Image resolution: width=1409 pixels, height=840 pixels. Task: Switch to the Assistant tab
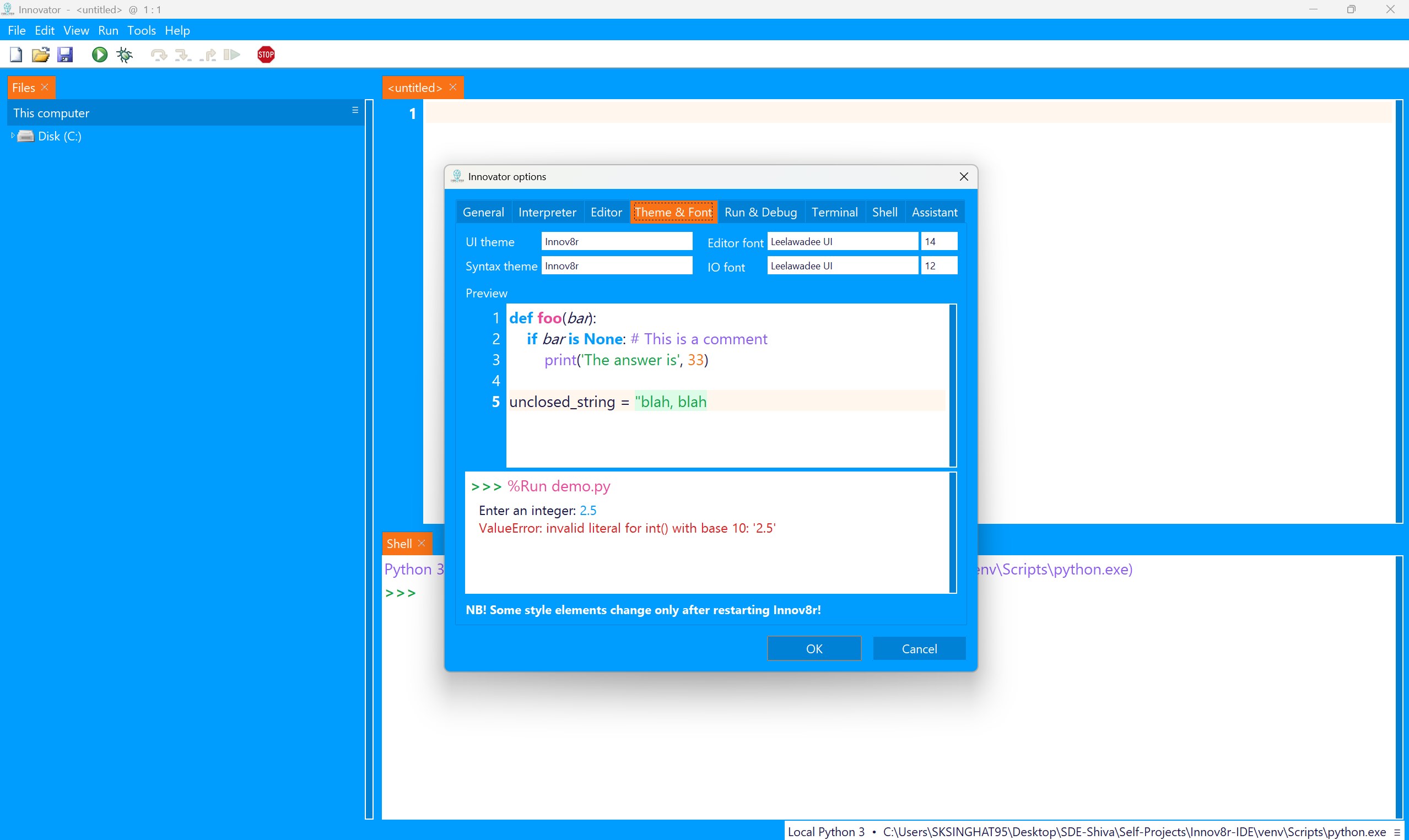(935, 212)
